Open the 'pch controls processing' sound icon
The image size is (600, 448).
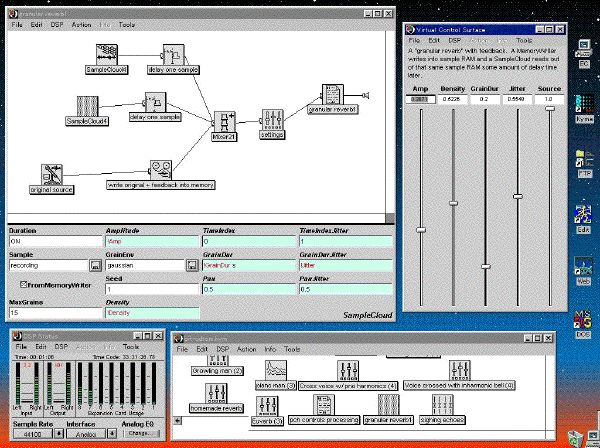324,405
